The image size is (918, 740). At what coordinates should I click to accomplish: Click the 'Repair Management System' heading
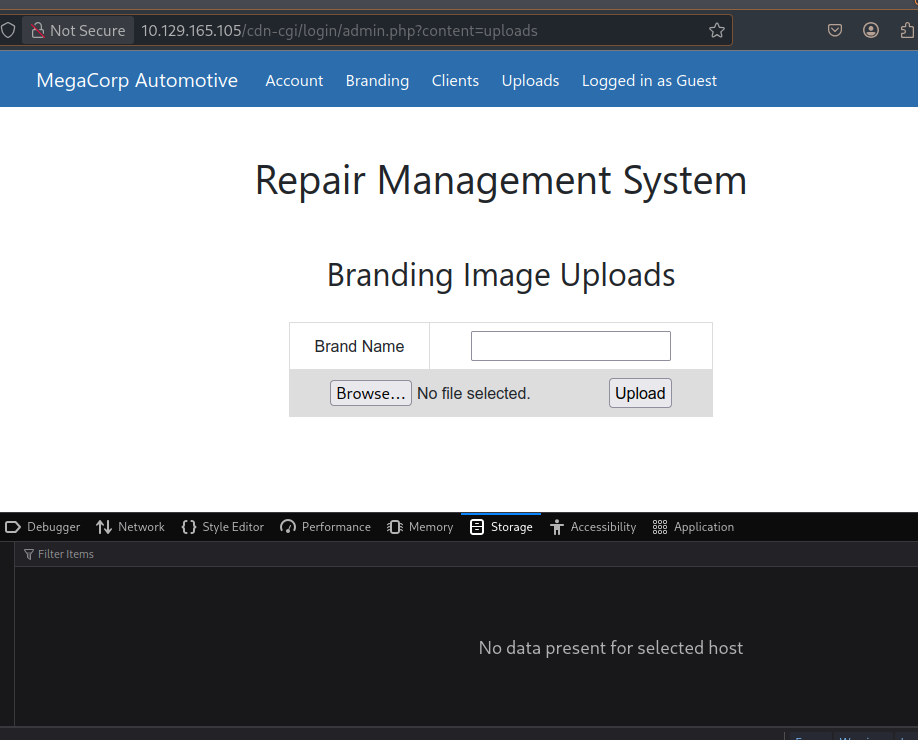click(501, 180)
